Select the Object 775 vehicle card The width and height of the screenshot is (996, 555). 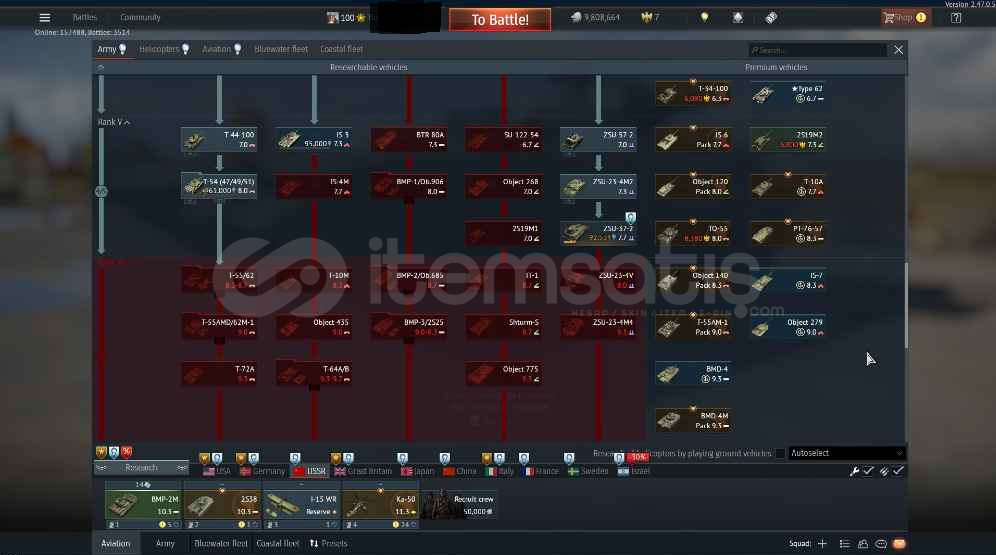[x=503, y=373]
